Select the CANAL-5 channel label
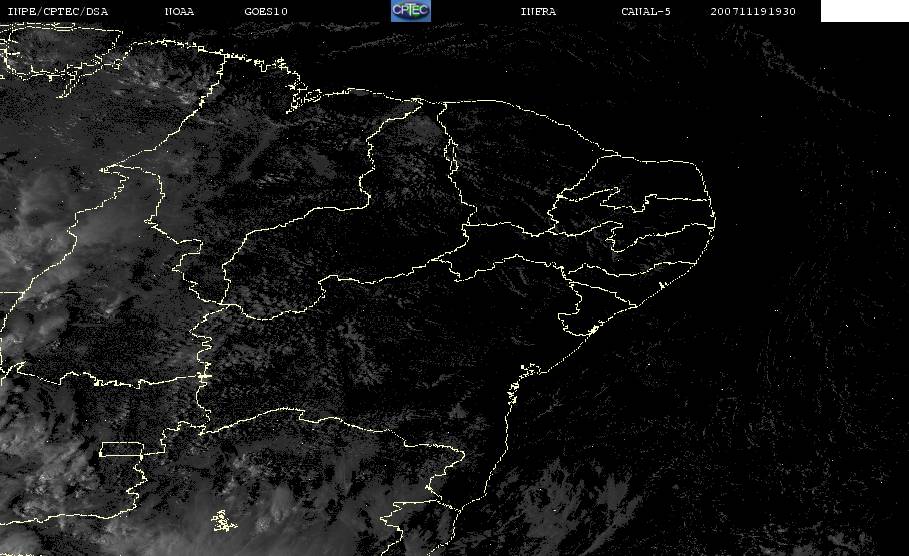Screen dimensions: 909x556 pyautogui.click(x=646, y=12)
